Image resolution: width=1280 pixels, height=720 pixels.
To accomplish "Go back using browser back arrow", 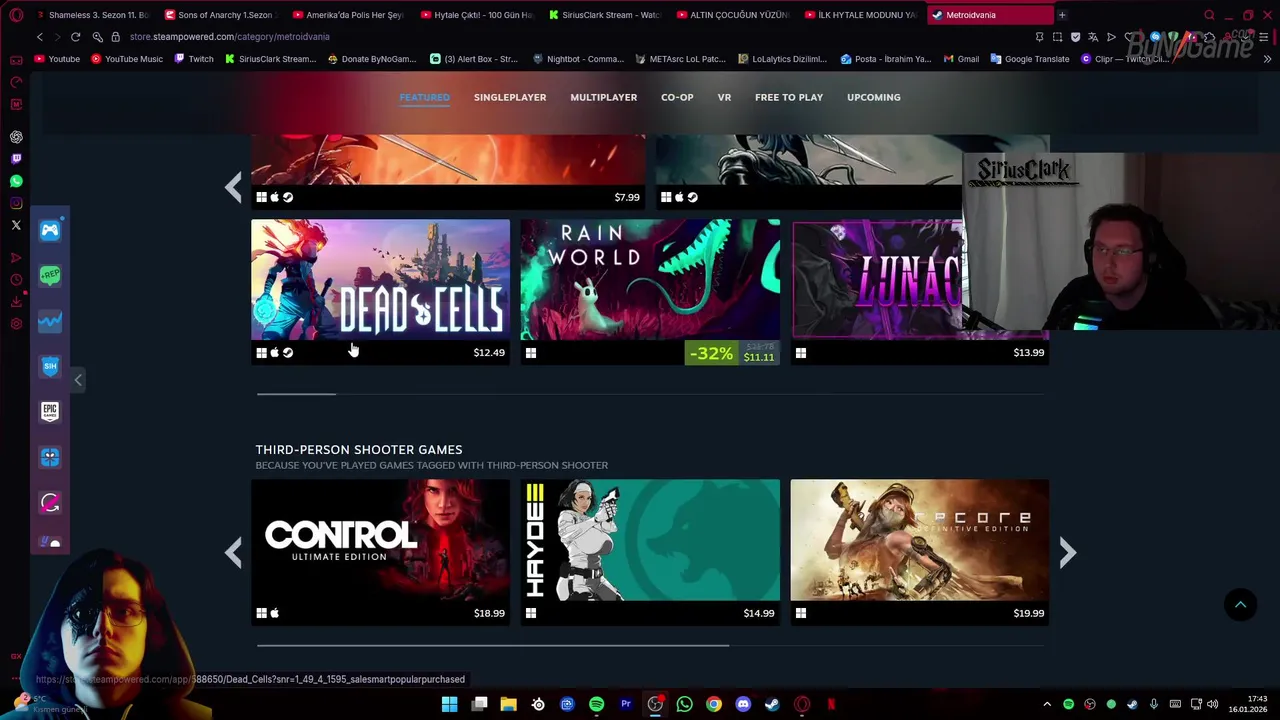I will coord(40,37).
